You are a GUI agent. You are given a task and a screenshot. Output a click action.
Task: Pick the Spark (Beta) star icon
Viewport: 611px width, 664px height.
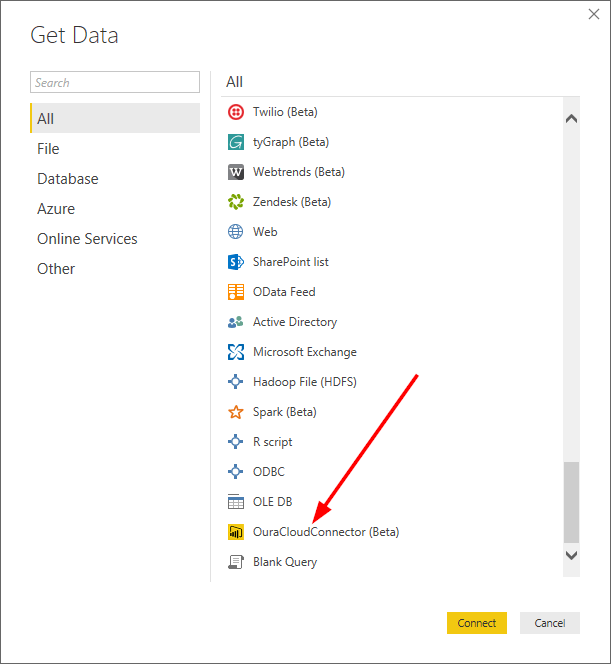coord(235,412)
